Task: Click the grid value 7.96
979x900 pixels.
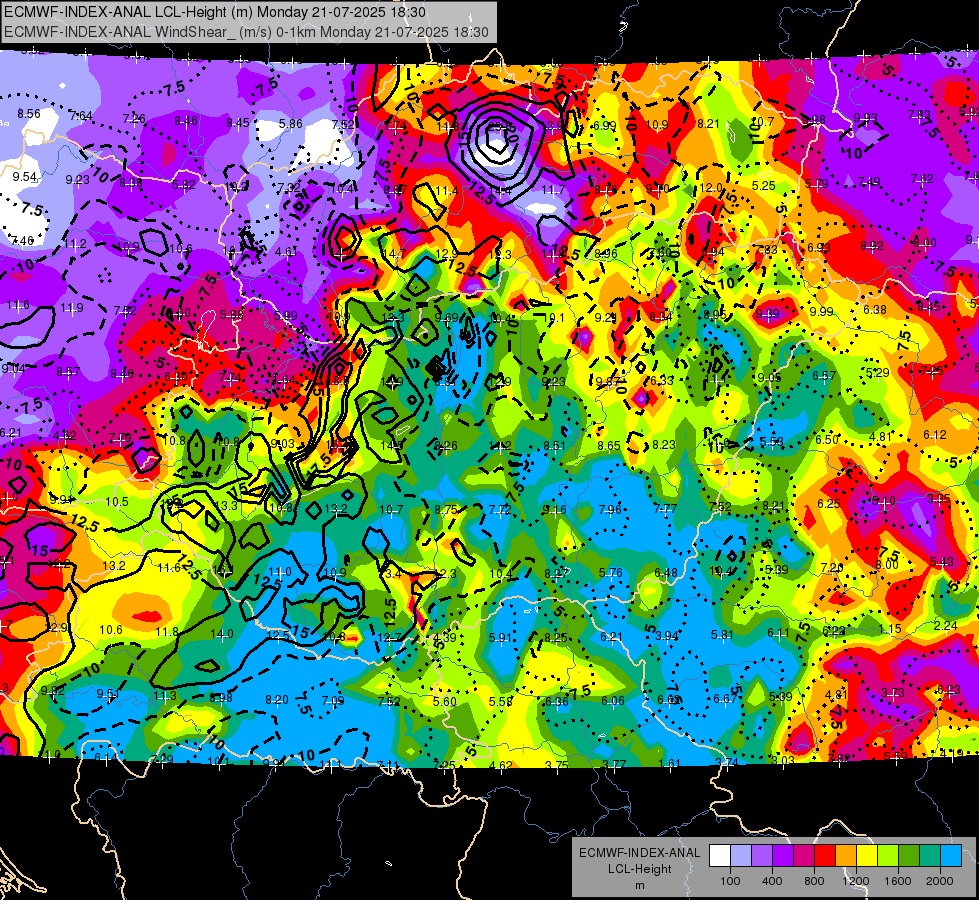Action: 610,509
